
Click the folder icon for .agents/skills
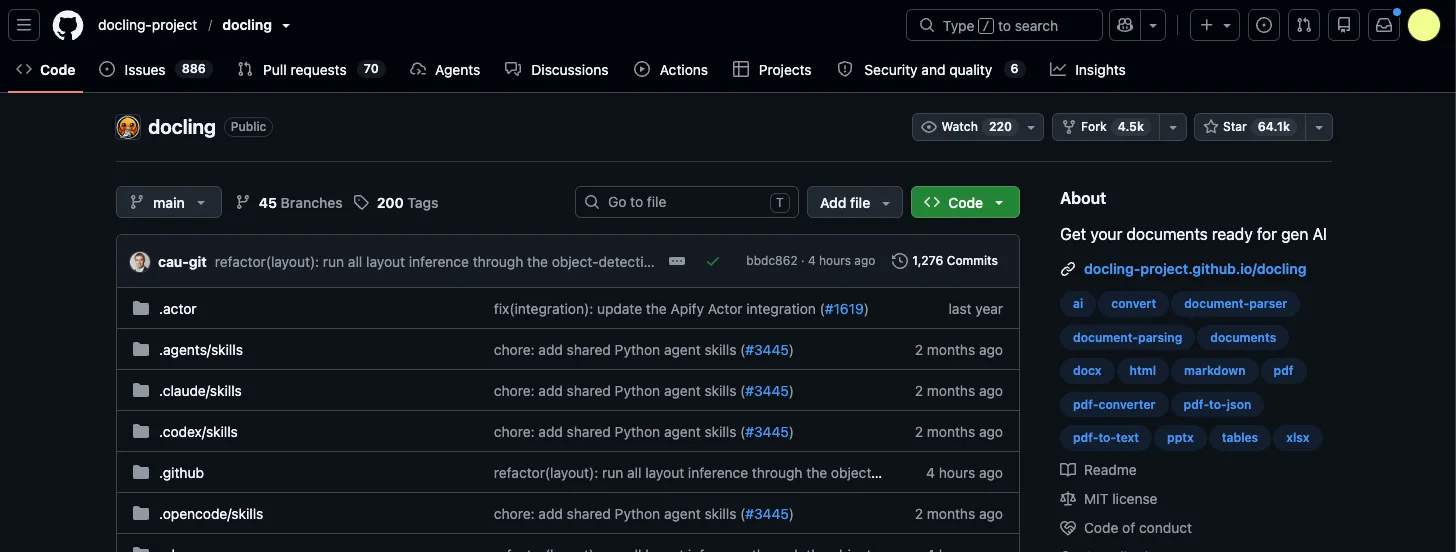coord(141,350)
